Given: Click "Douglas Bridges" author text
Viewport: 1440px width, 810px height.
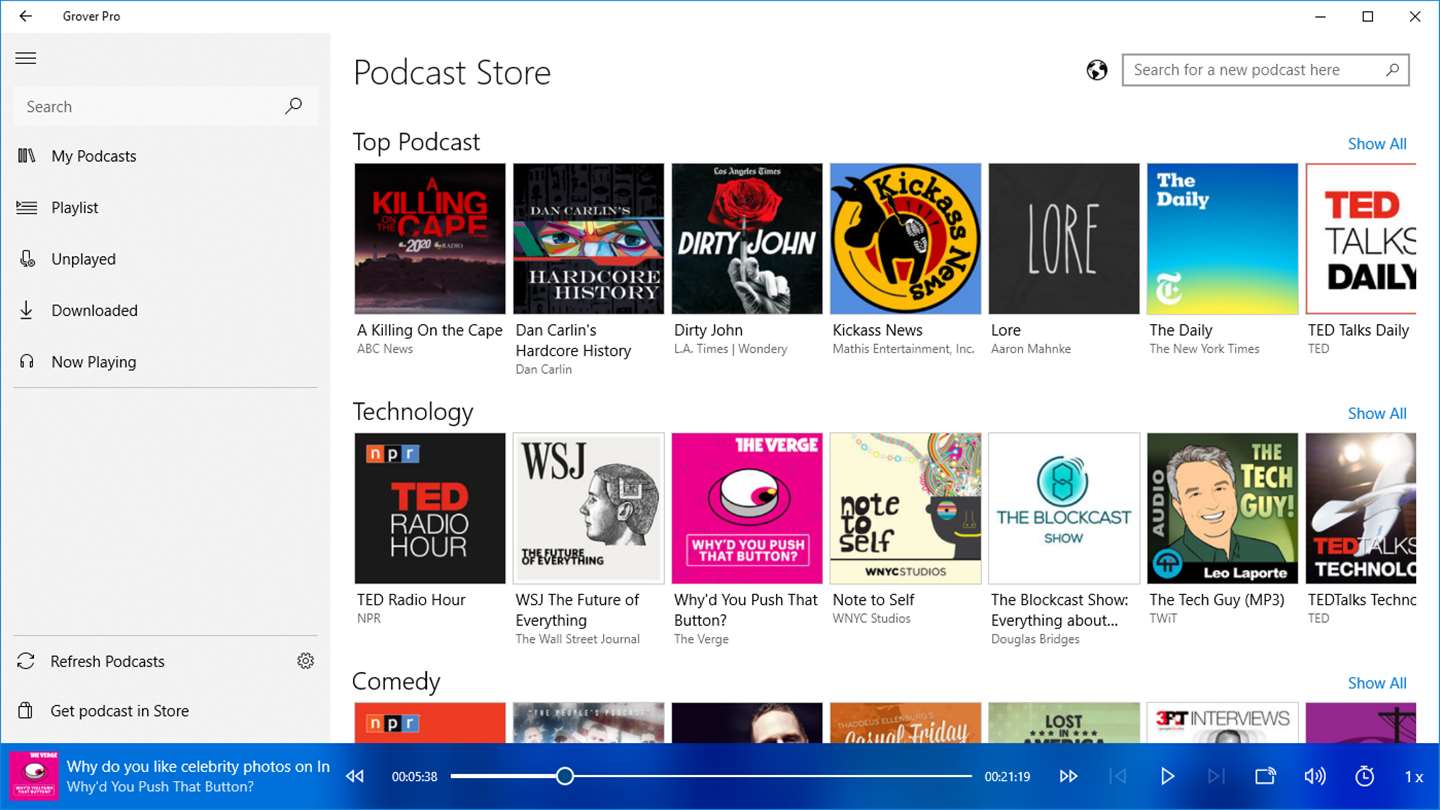Looking at the screenshot, I should (x=1035, y=639).
